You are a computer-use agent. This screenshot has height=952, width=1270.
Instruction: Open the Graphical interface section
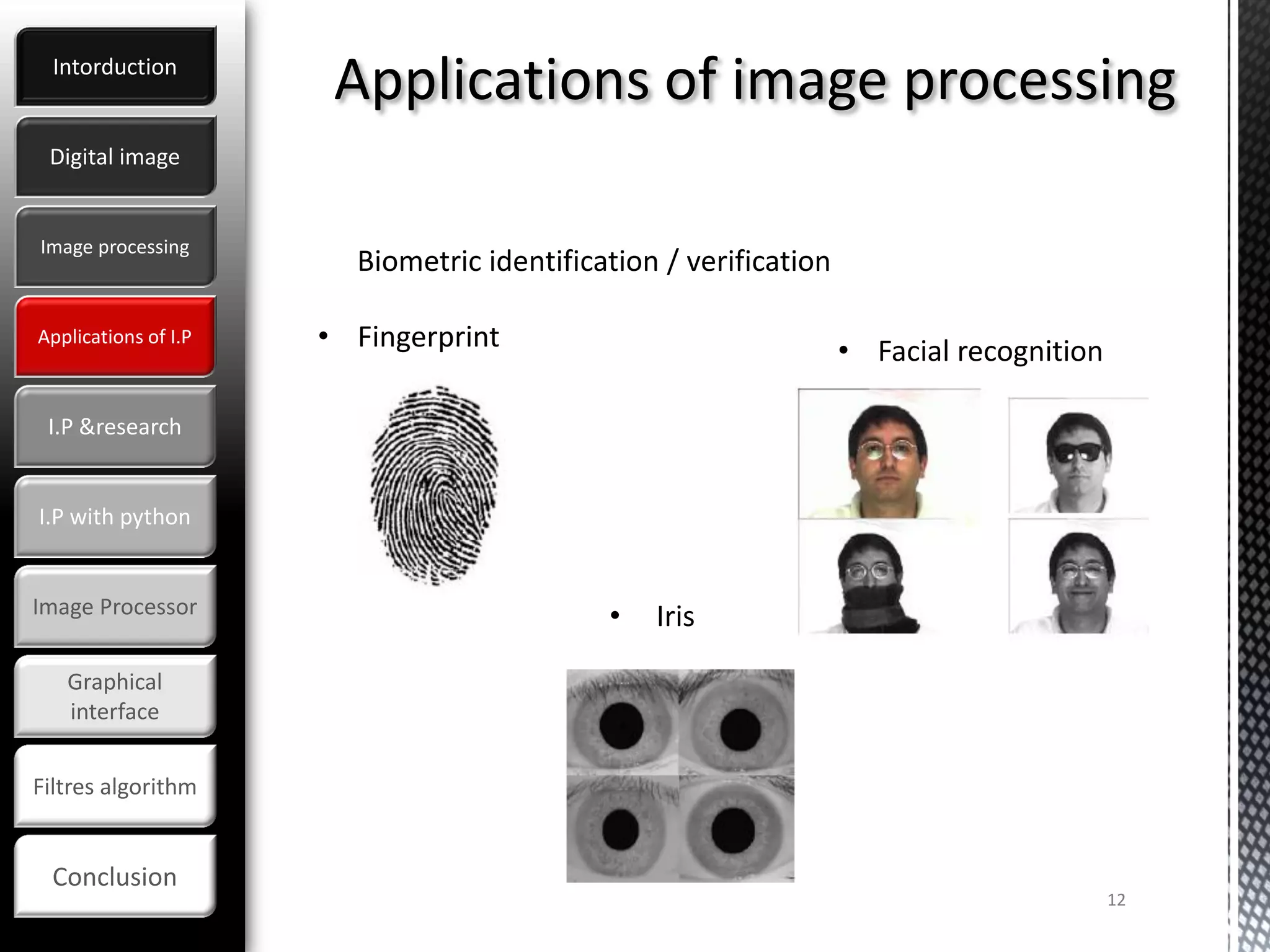click(115, 696)
